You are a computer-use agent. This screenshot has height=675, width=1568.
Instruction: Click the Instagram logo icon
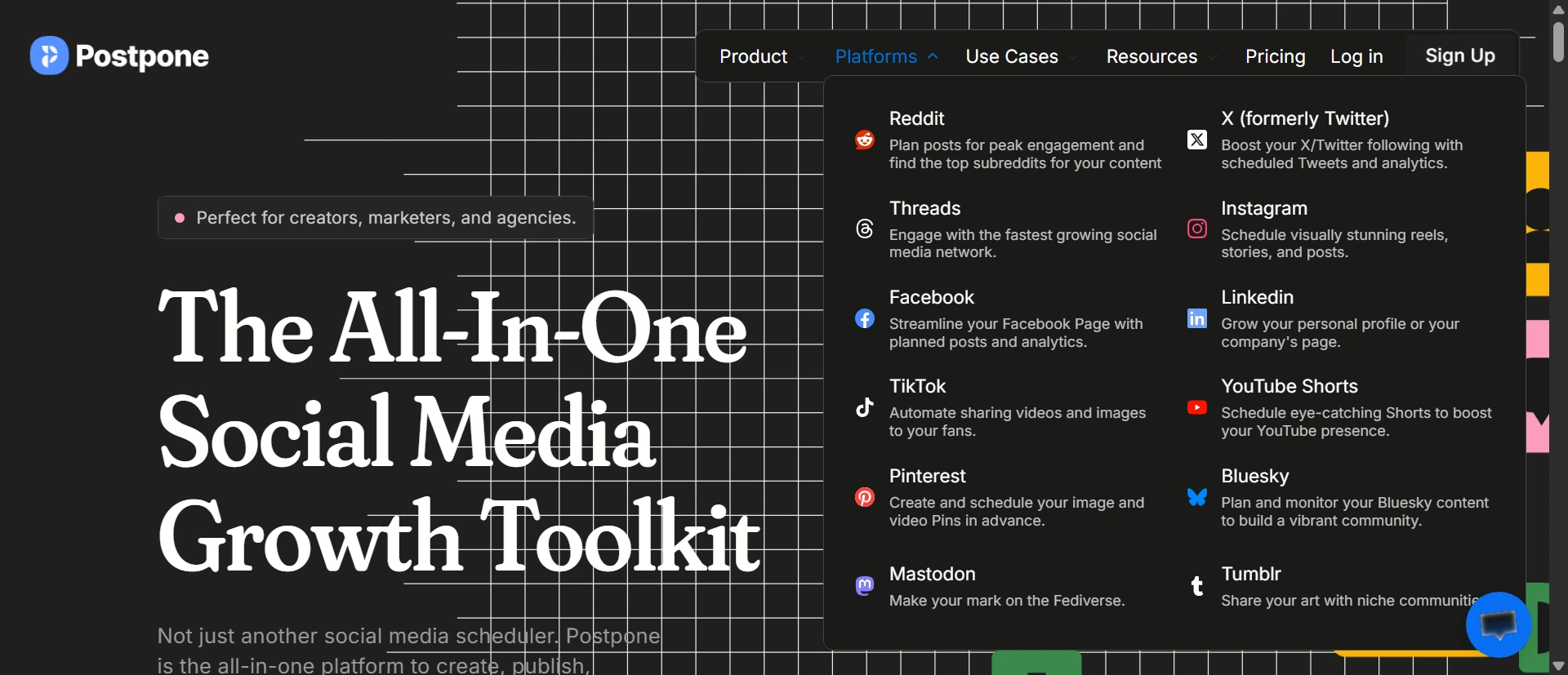coord(1197,229)
